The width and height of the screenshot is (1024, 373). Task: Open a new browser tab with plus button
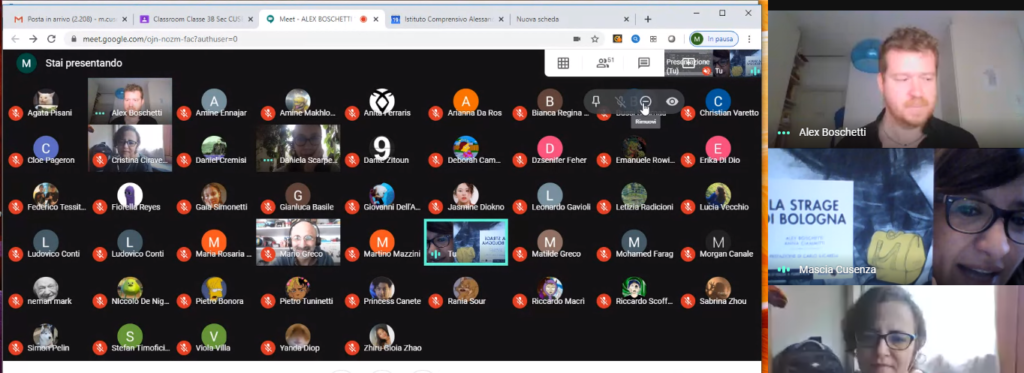click(x=648, y=20)
